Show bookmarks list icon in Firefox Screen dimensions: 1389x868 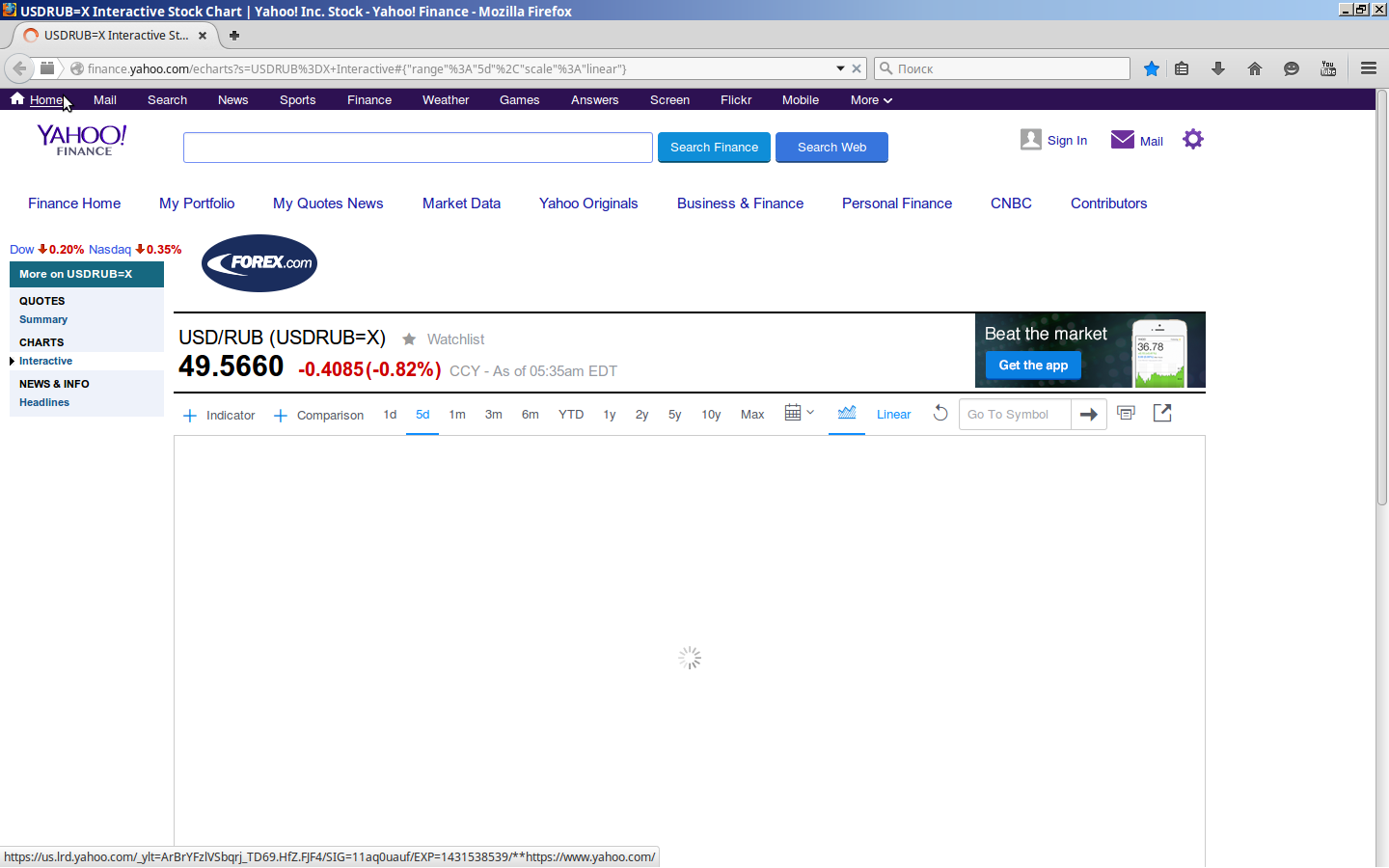pyautogui.click(x=1182, y=68)
